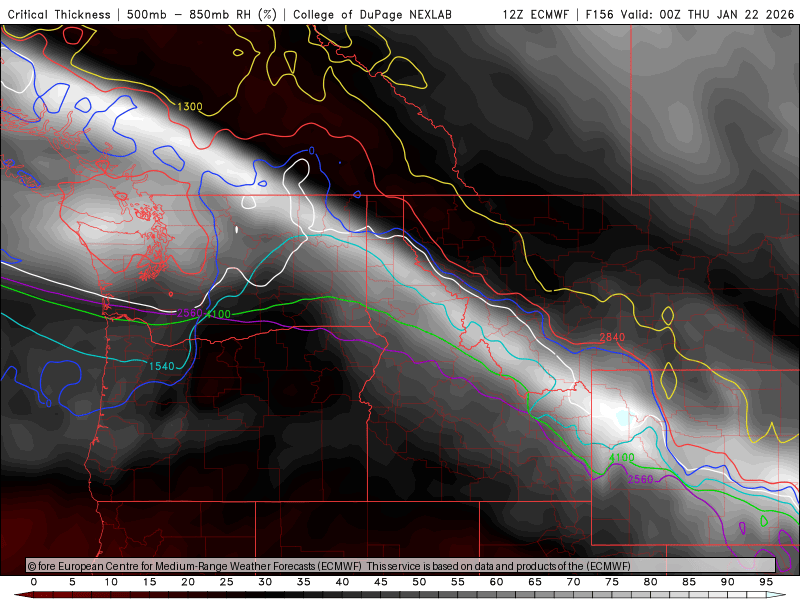The image size is (800, 600).
Task: Select the "12Z ECMWF" model run label
Action: click(x=535, y=14)
